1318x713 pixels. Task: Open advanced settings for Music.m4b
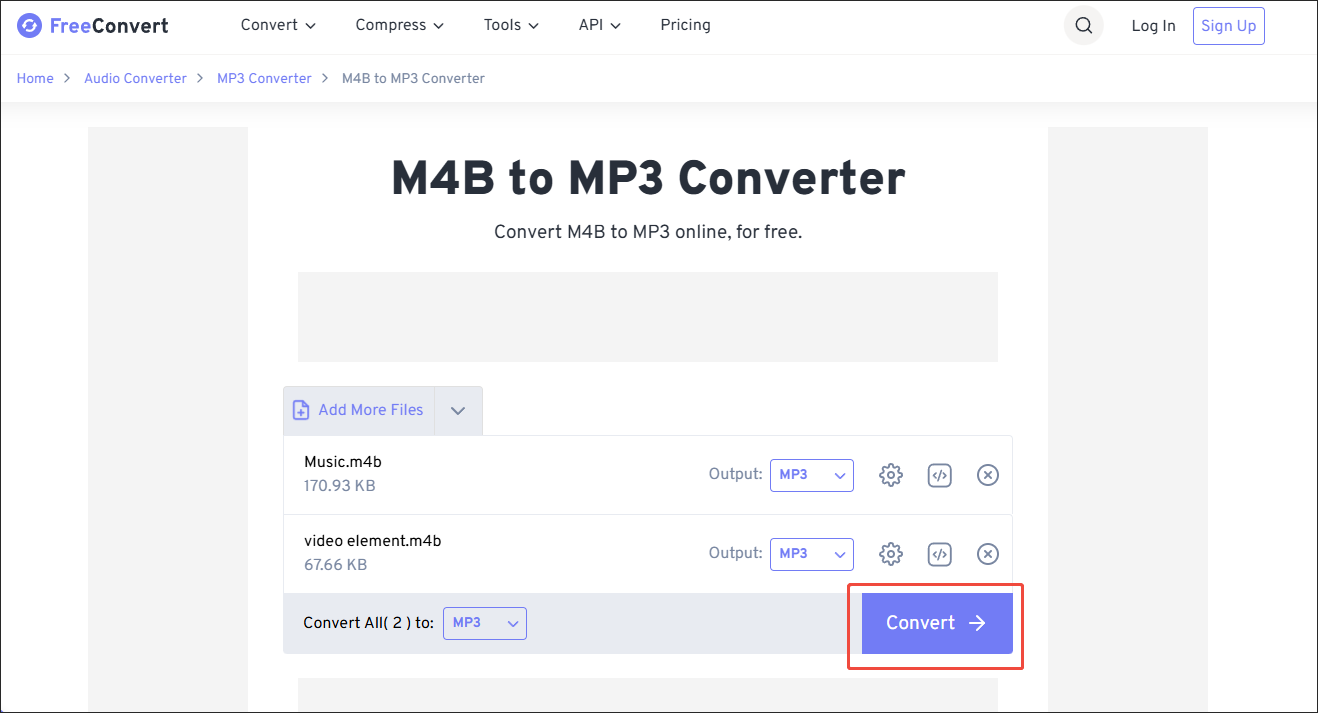(x=890, y=475)
